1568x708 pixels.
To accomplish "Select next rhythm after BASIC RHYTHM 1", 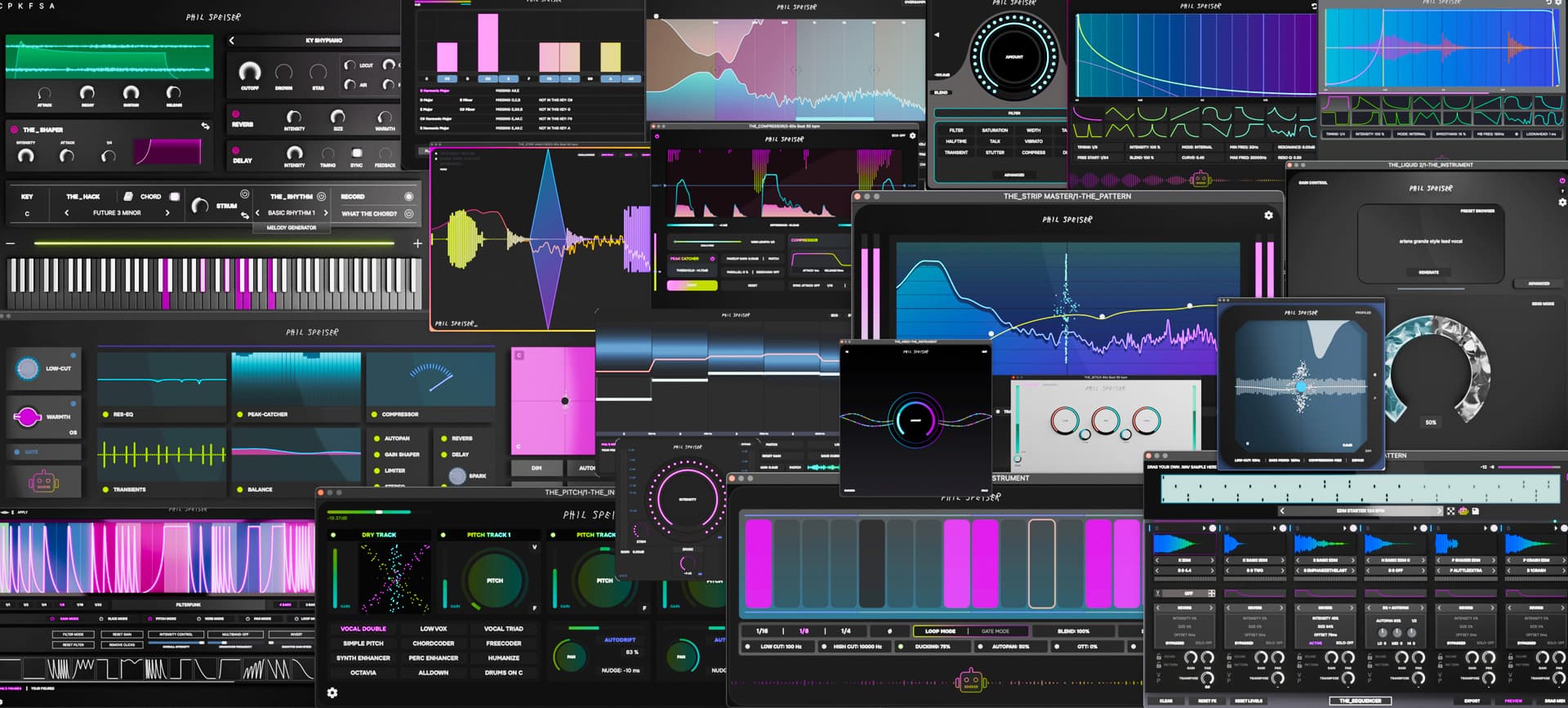I will click(325, 213).
